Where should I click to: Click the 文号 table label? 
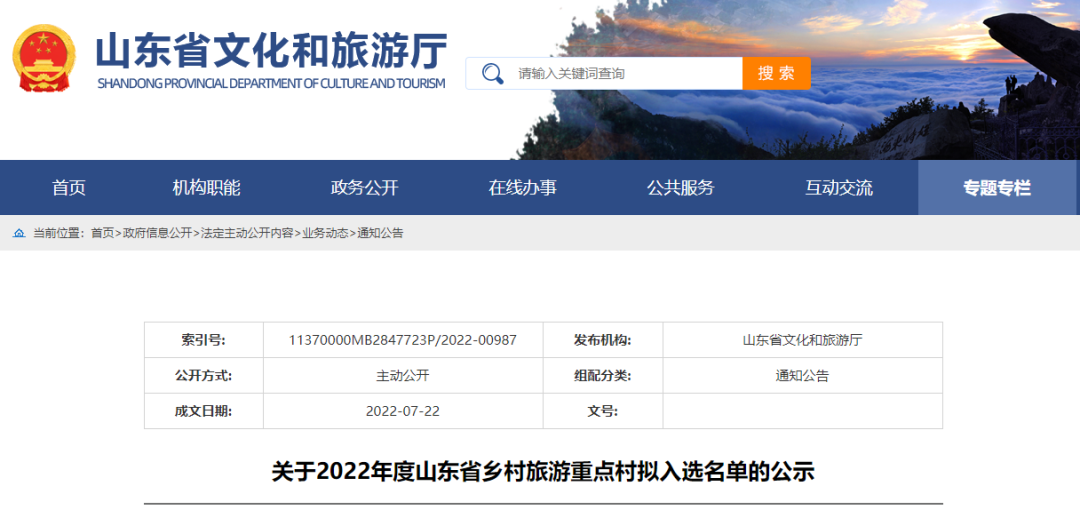coord(603,411)
